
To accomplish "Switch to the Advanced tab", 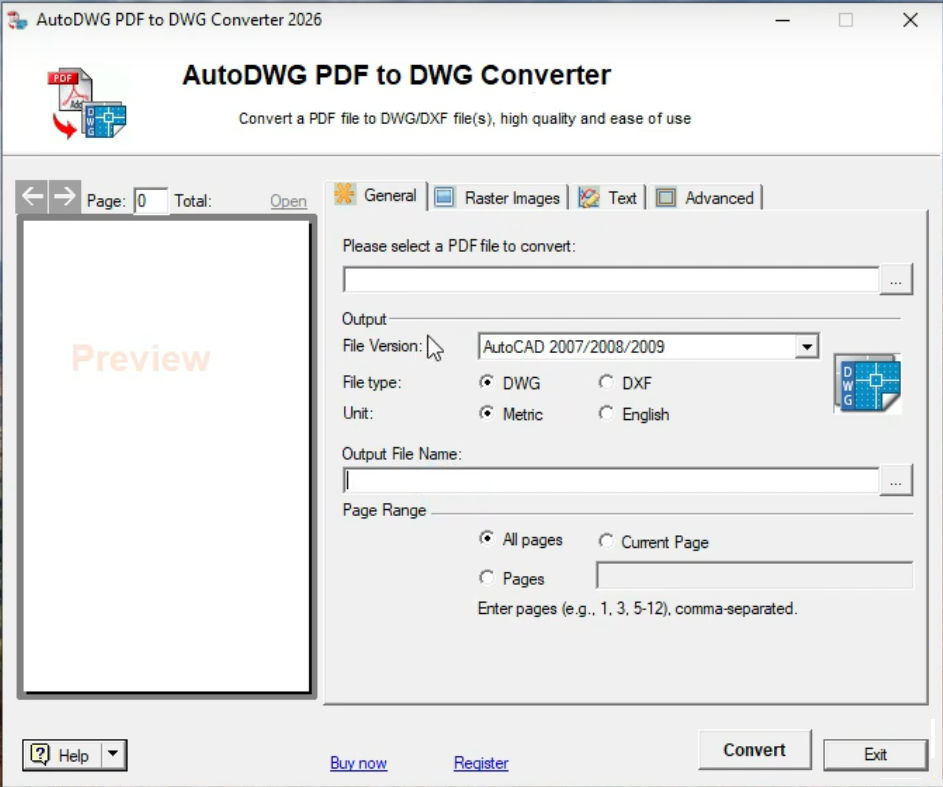I will [707, 198].
